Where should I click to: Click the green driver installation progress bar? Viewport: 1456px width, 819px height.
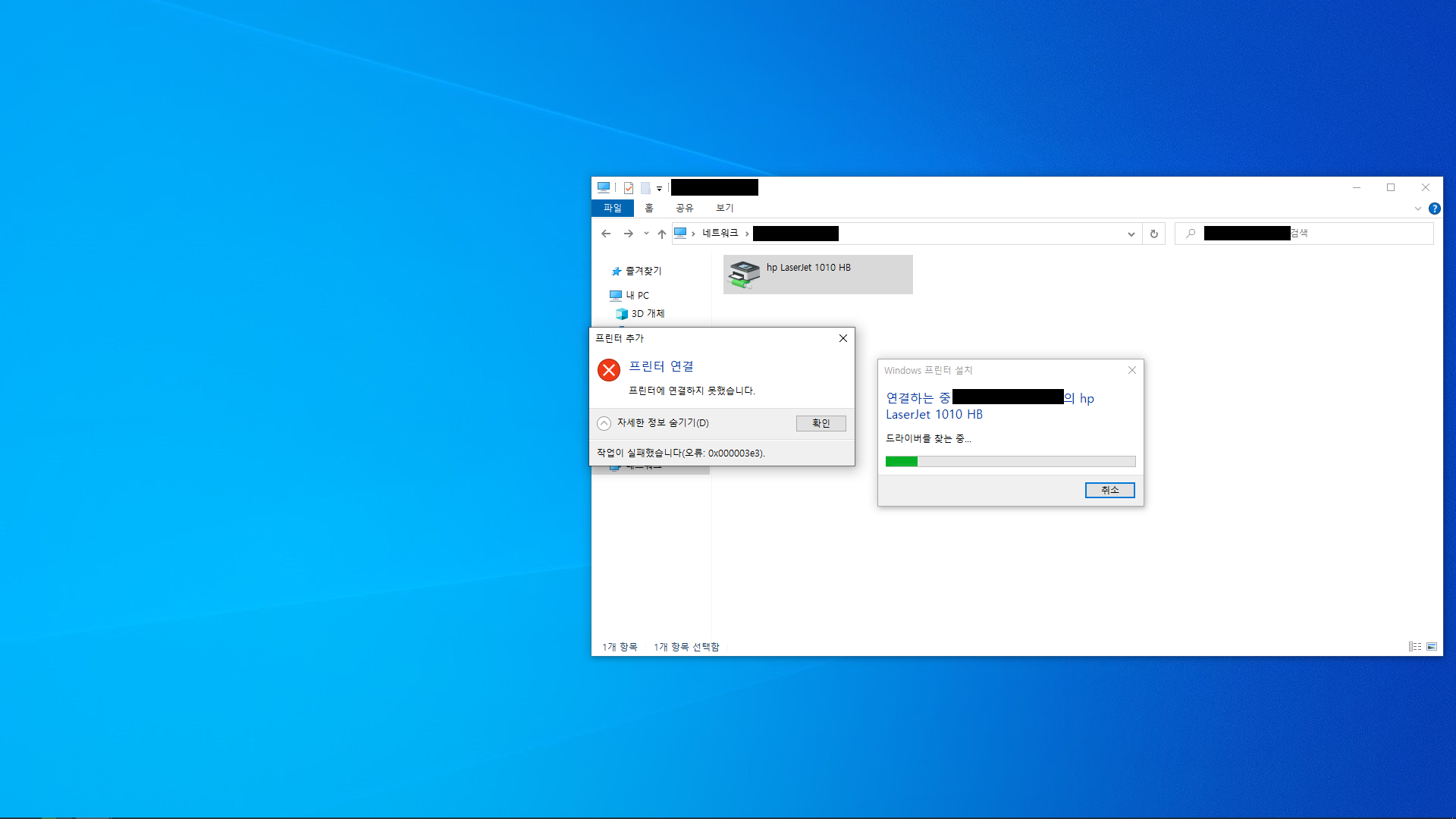(902, 461)
